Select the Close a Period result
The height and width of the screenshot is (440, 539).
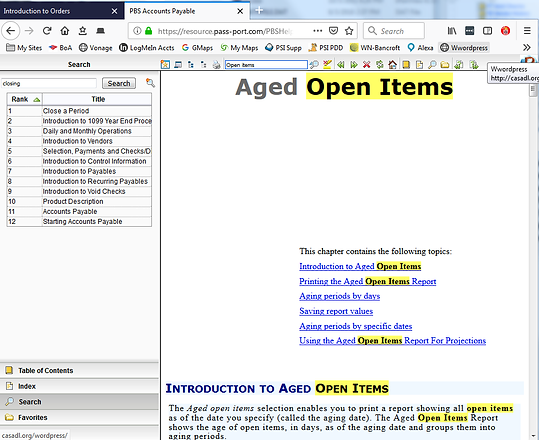coord(79,111)
